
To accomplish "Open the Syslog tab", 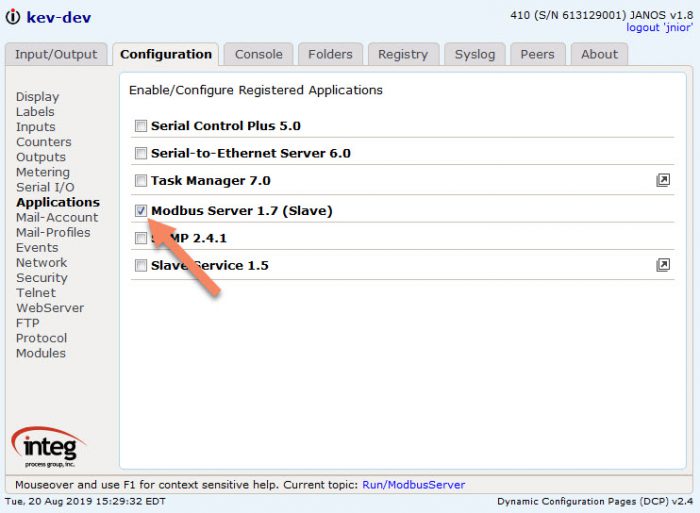I will pos(475,54).
